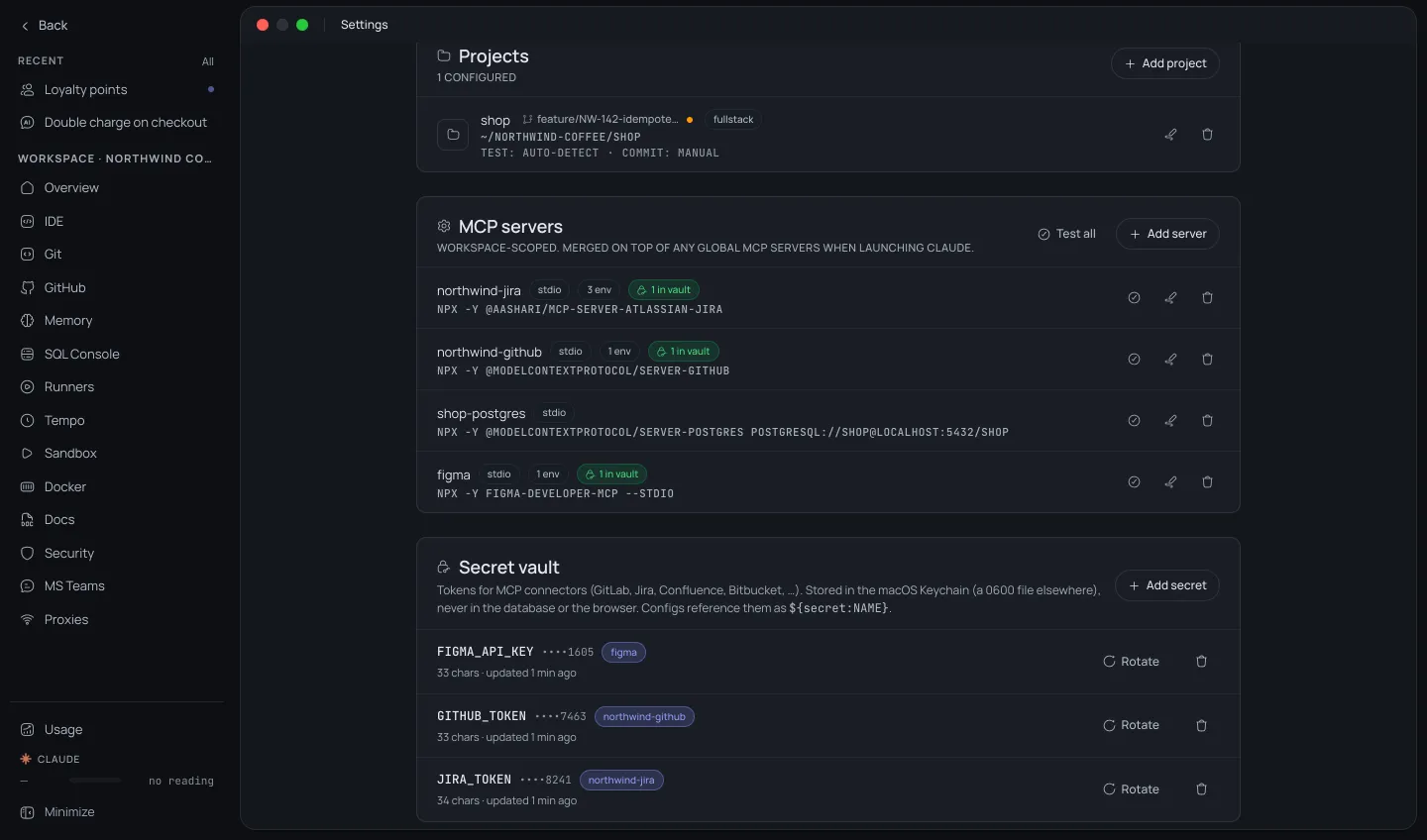Click Test all for MCP servers
Image resolution: width=1427 pixels, height=840 pixels.
coord(1066,234)
